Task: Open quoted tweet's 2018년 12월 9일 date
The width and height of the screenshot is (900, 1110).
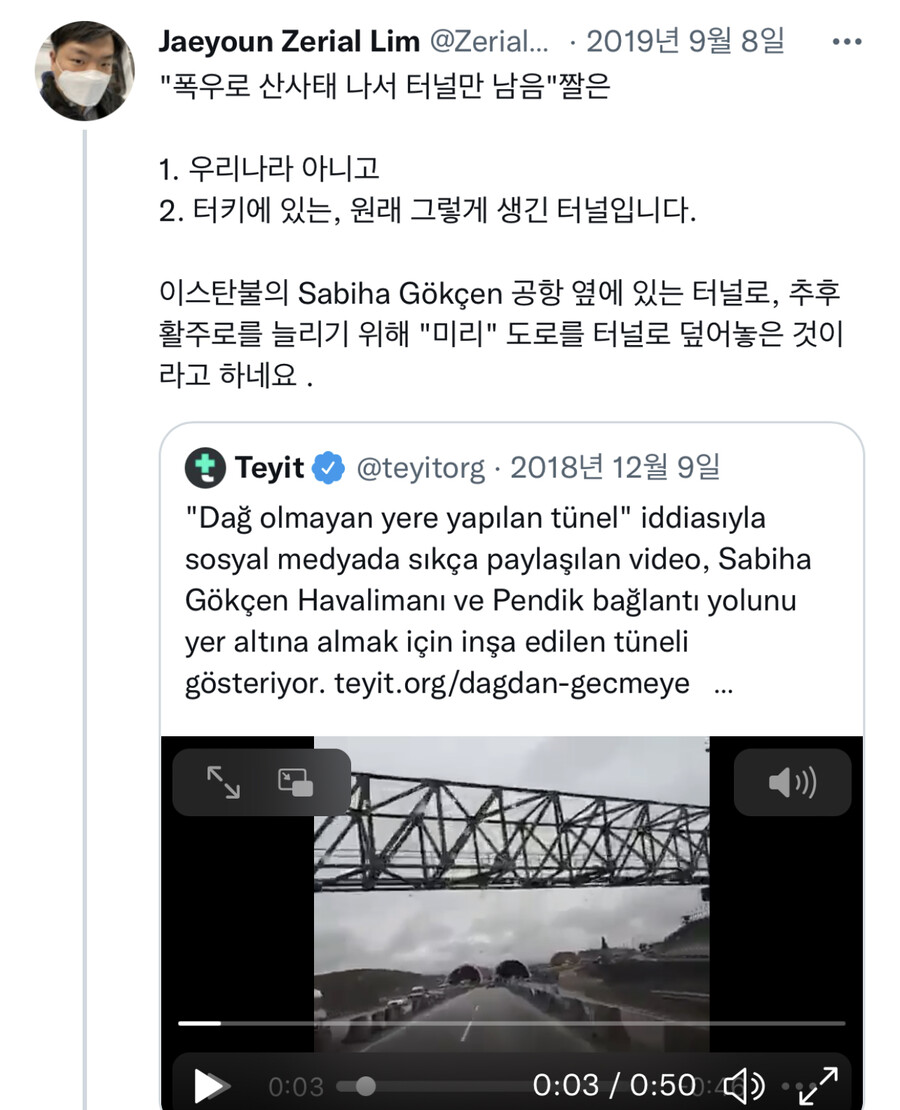Action: point(615,467)
